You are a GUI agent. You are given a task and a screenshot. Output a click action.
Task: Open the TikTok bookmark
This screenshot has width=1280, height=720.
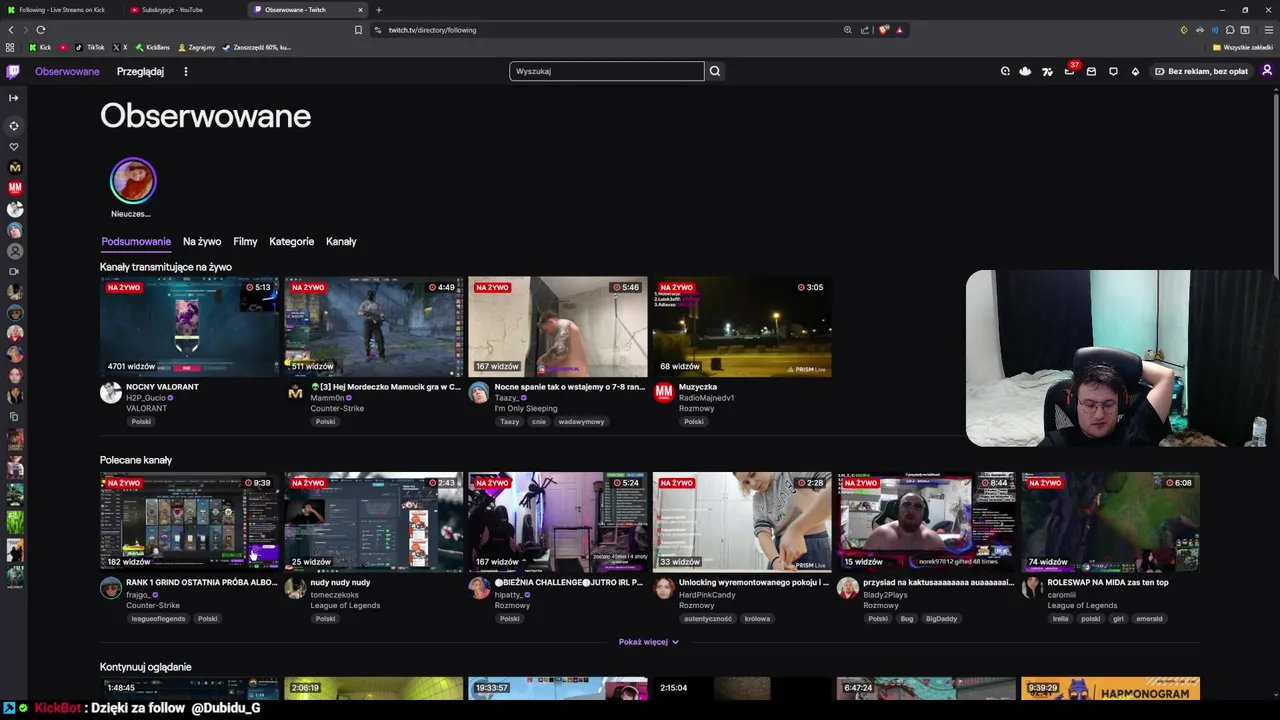(90, 47)
